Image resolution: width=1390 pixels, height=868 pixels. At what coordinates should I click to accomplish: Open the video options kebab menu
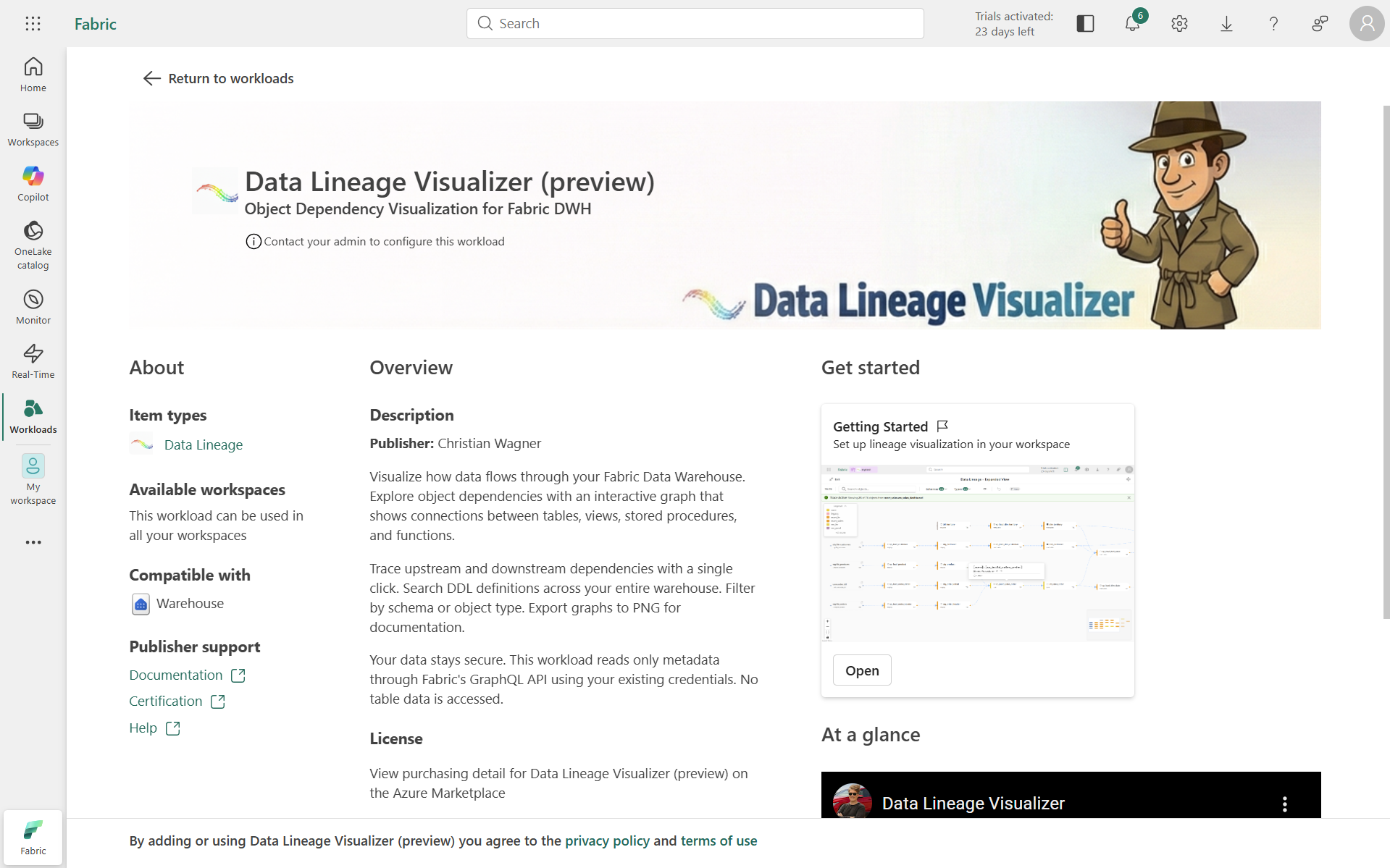click(x=1285, y=804)
